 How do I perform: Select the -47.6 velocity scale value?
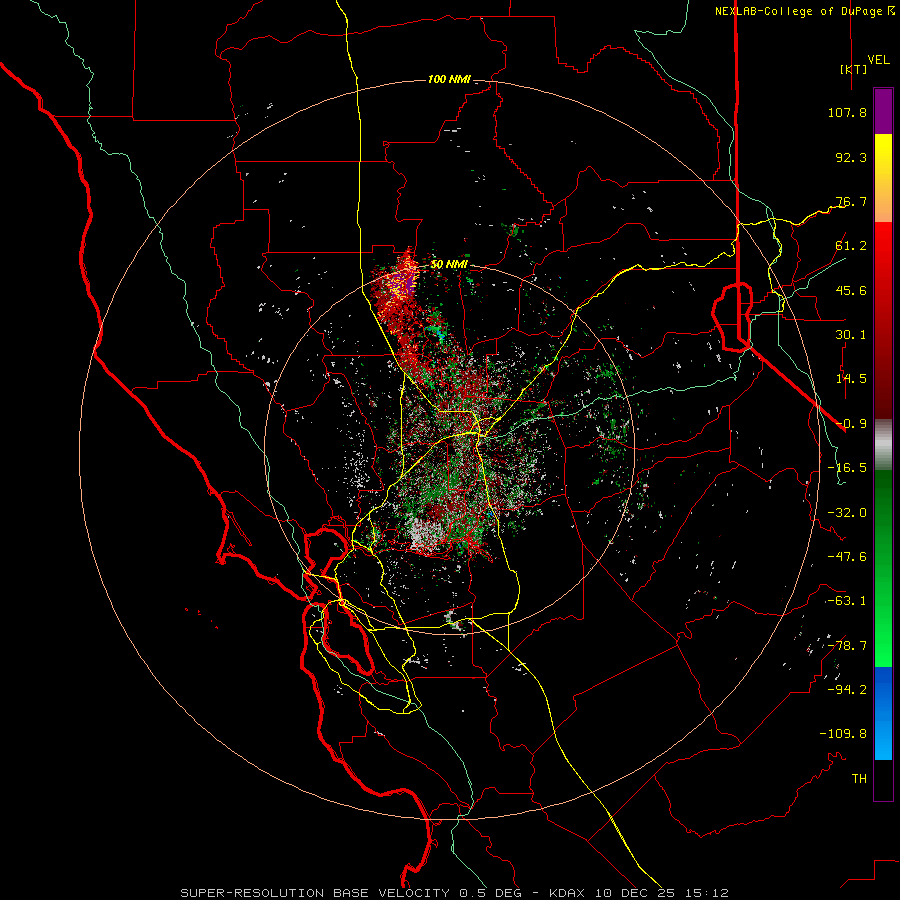847,557
